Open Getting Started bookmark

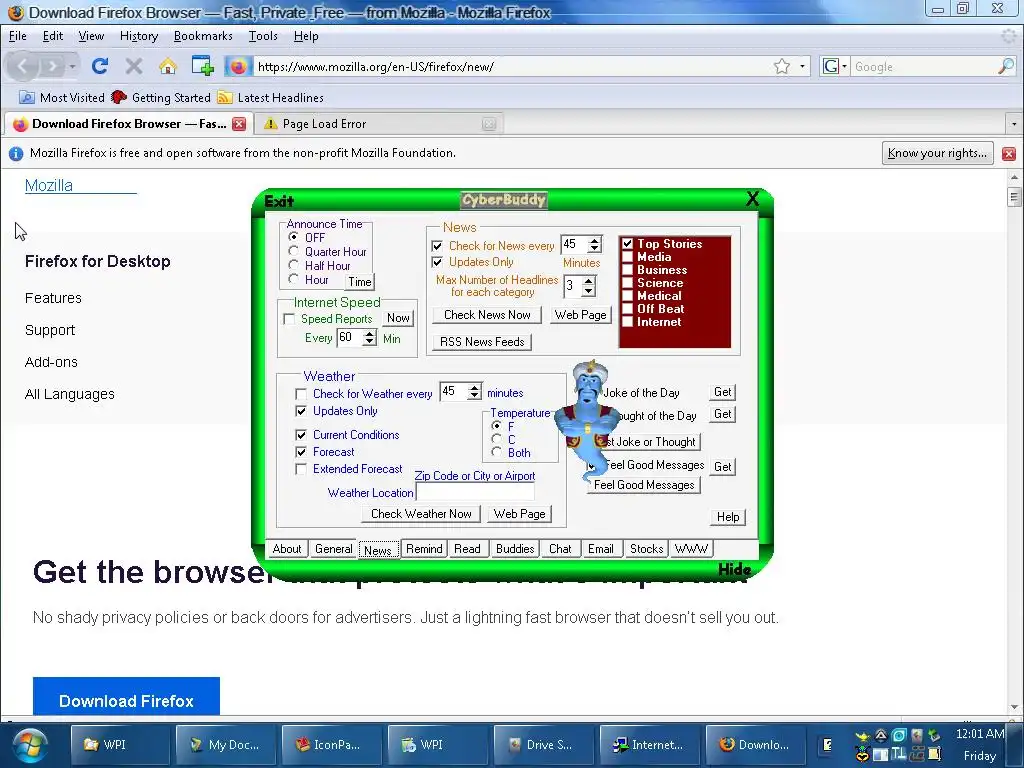click(x=161, y=97)
